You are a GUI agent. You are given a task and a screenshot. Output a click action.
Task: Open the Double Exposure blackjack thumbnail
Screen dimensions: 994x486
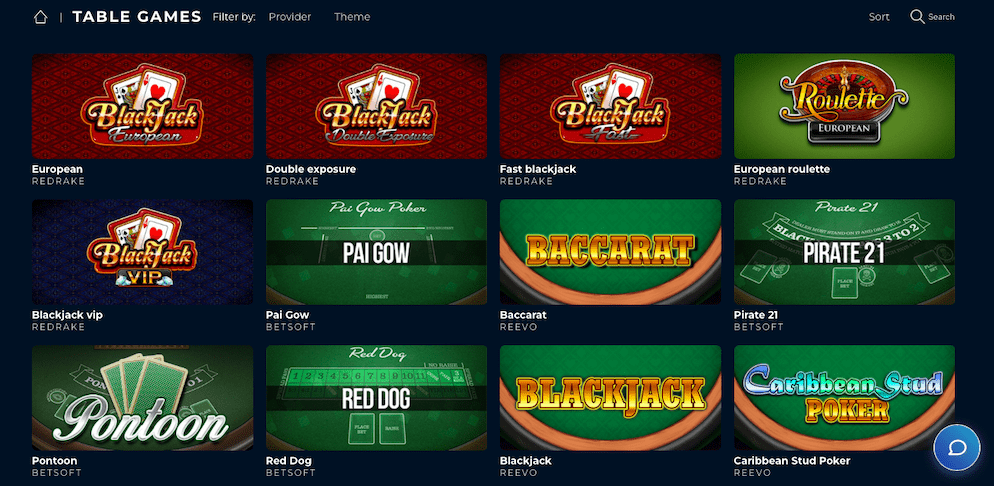point(377,106)
